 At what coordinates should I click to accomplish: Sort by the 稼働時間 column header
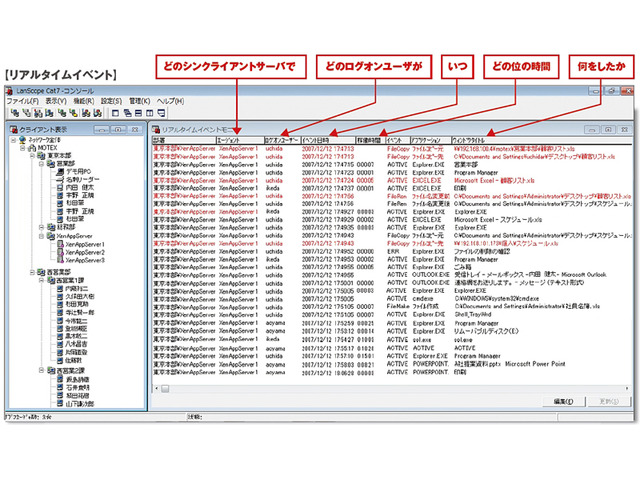(370, 140)
